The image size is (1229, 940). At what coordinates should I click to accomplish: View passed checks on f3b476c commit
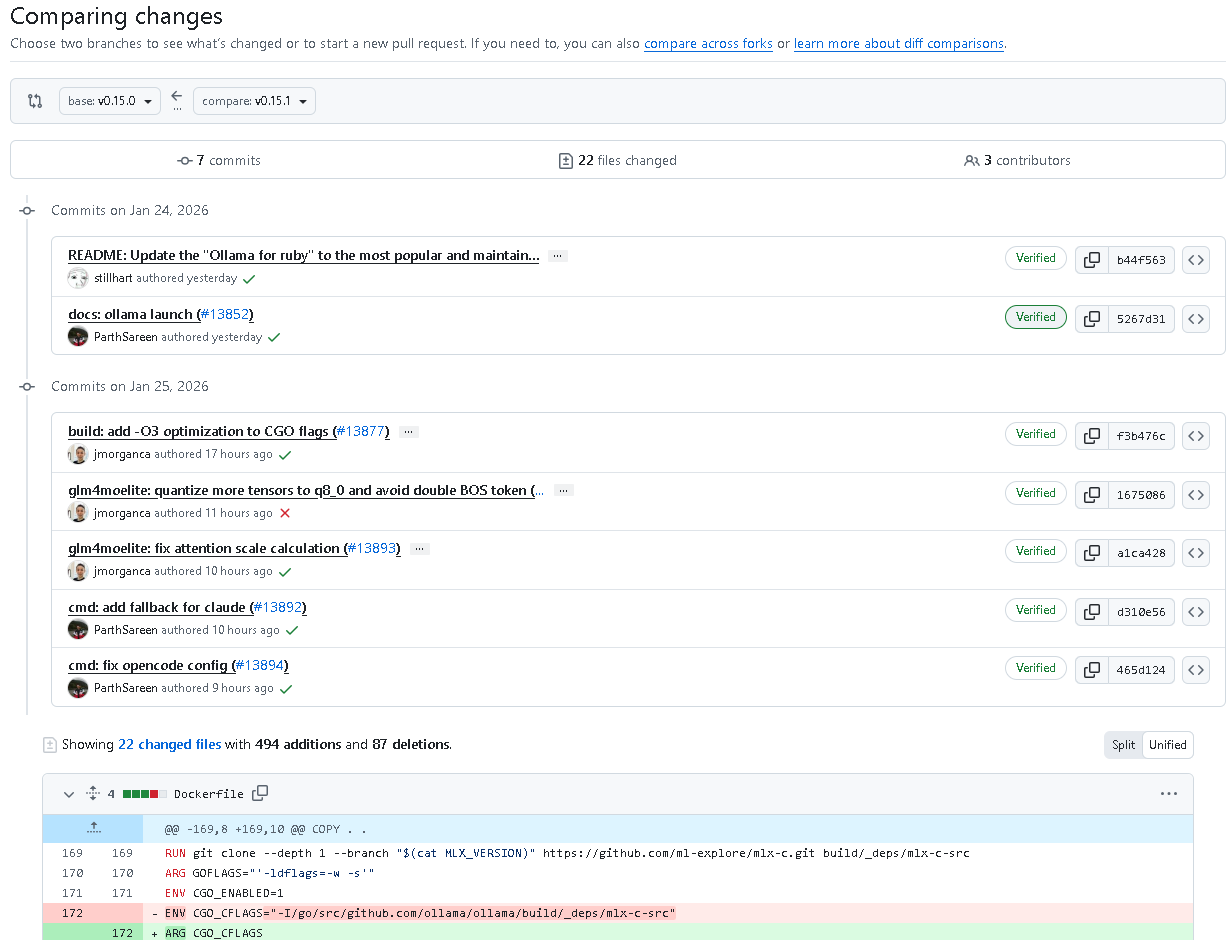click(285, 454)
